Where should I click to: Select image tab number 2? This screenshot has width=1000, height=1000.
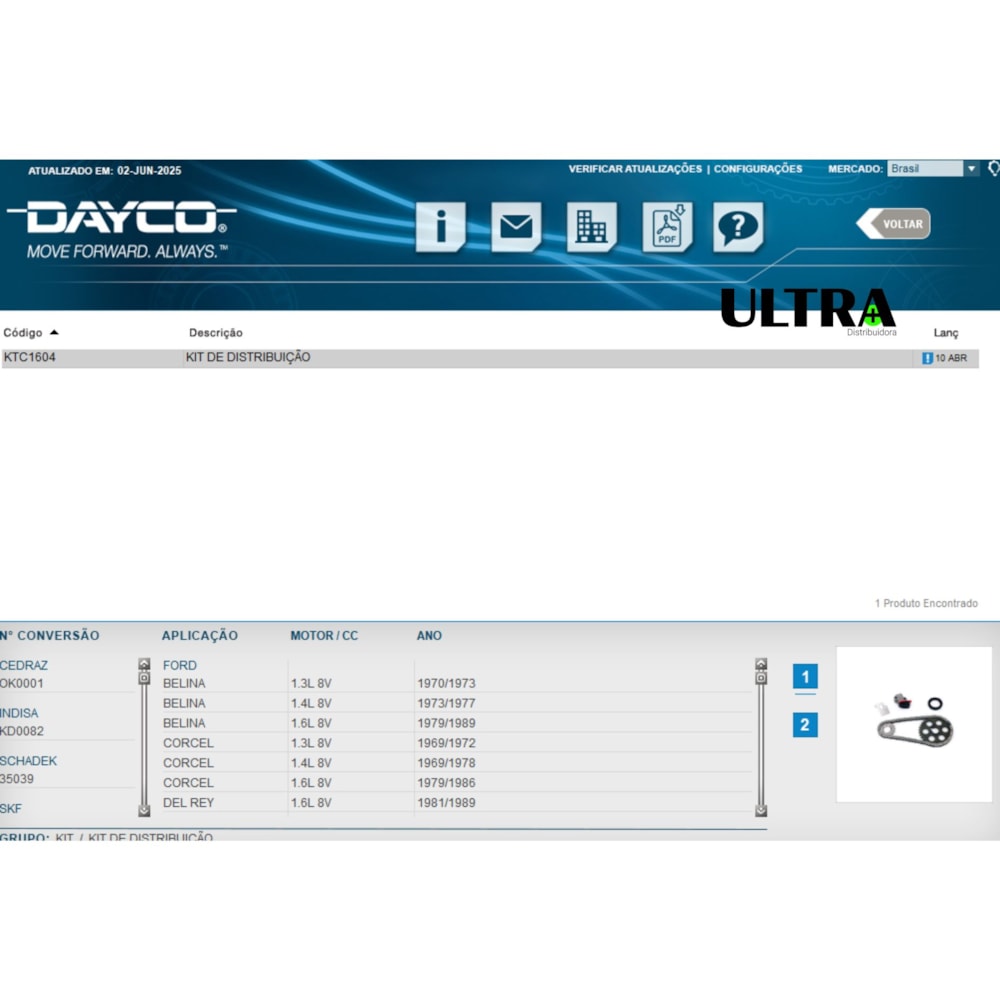(x=805, y=724)
